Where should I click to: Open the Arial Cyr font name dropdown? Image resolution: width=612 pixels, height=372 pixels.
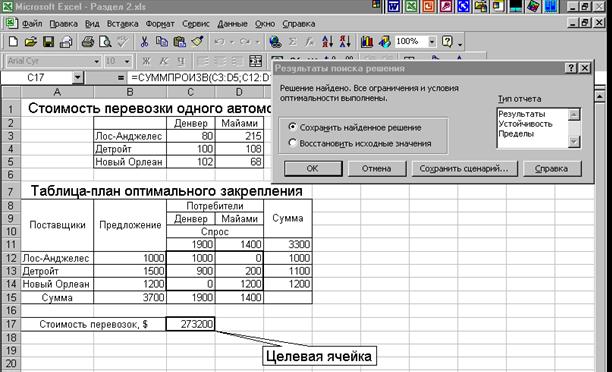(x=96, y=61)
